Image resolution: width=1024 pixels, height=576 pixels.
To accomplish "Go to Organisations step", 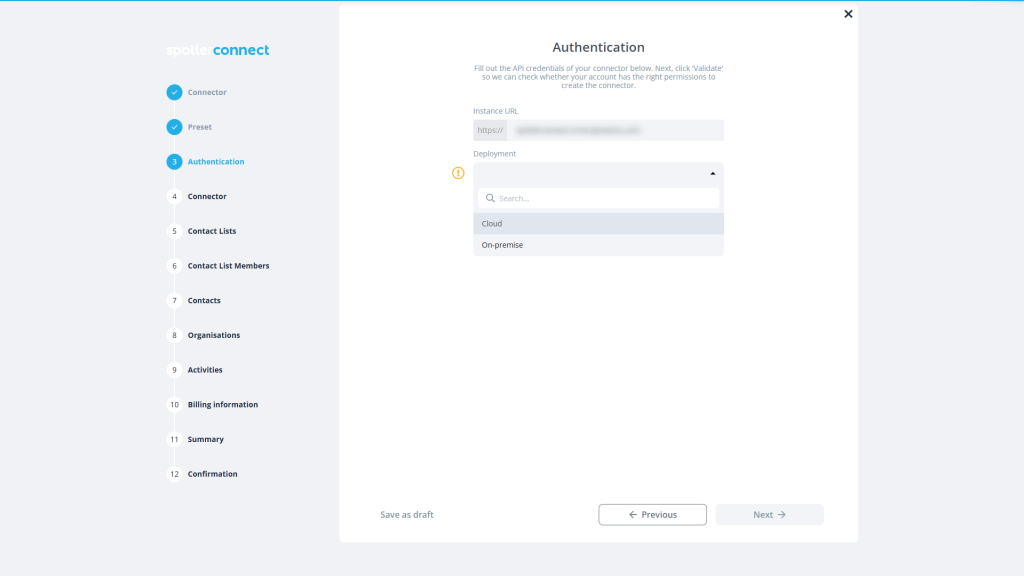I will 214,335.
